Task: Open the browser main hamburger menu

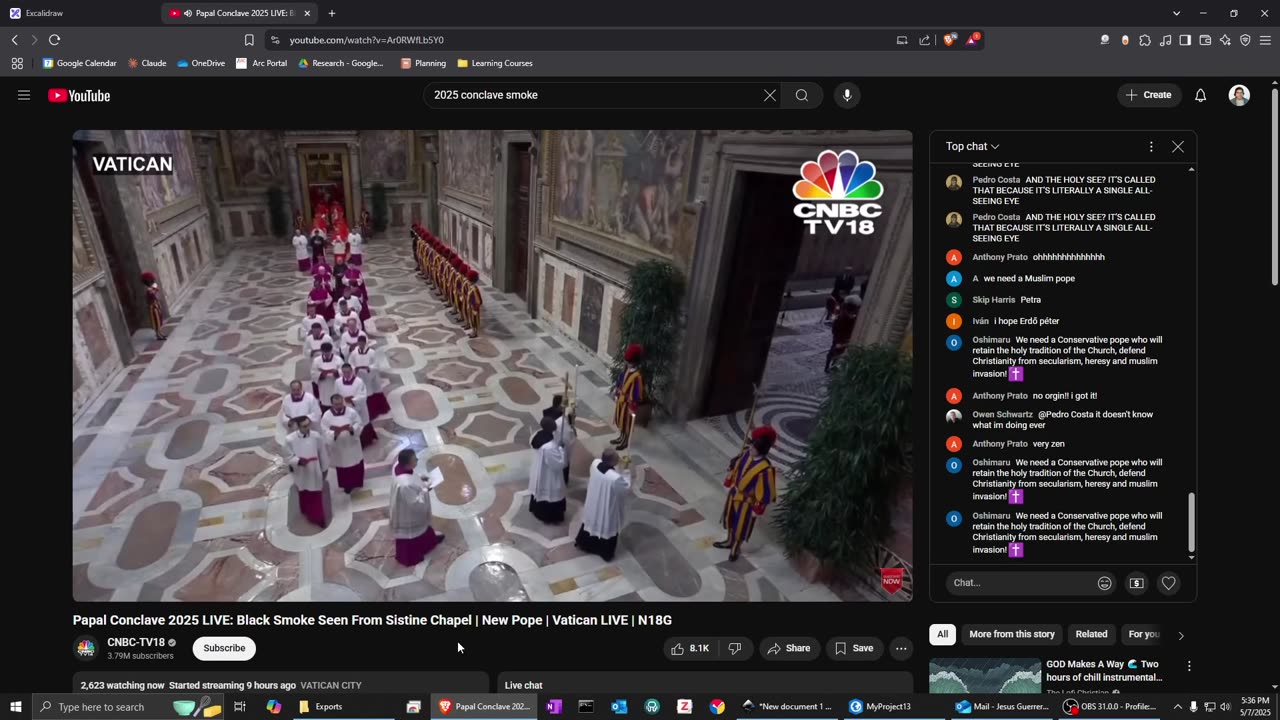Action: 1266,40
